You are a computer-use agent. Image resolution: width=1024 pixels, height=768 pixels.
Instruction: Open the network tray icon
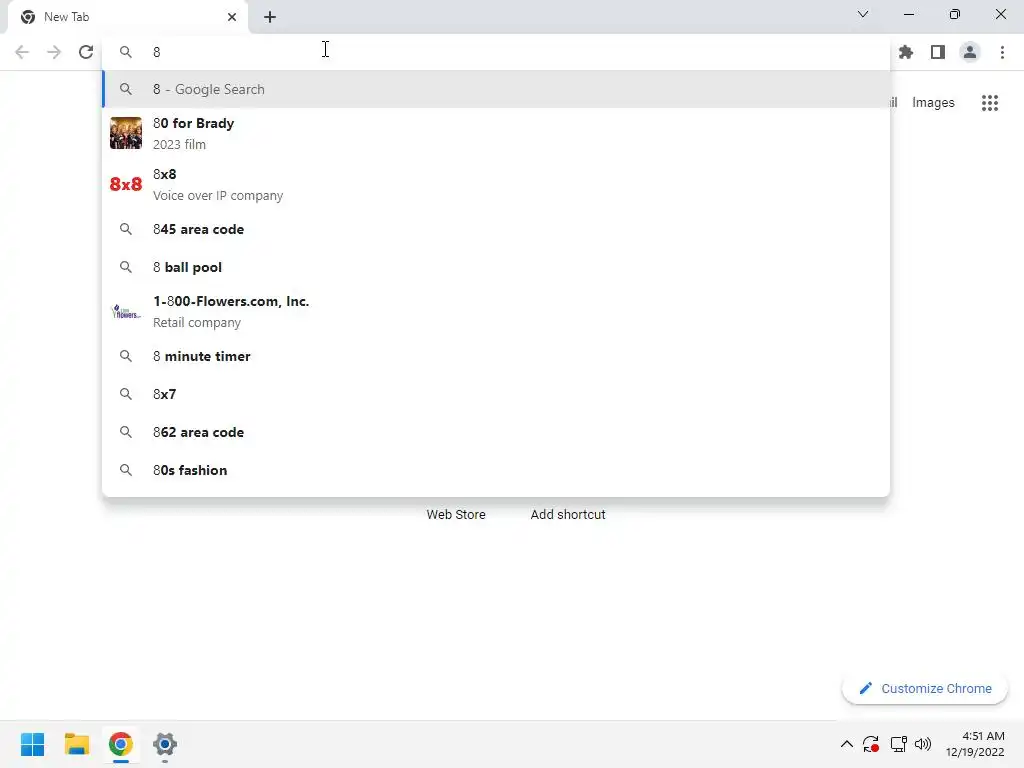[899, 744]
